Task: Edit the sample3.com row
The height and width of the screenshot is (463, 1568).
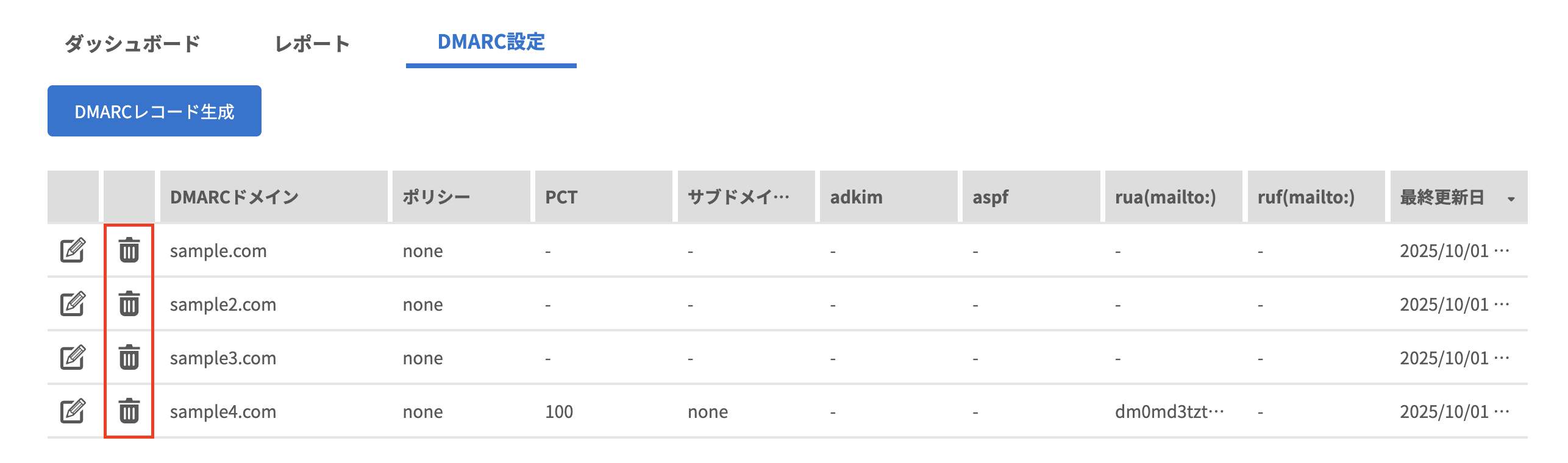Action: pos(73,358)
